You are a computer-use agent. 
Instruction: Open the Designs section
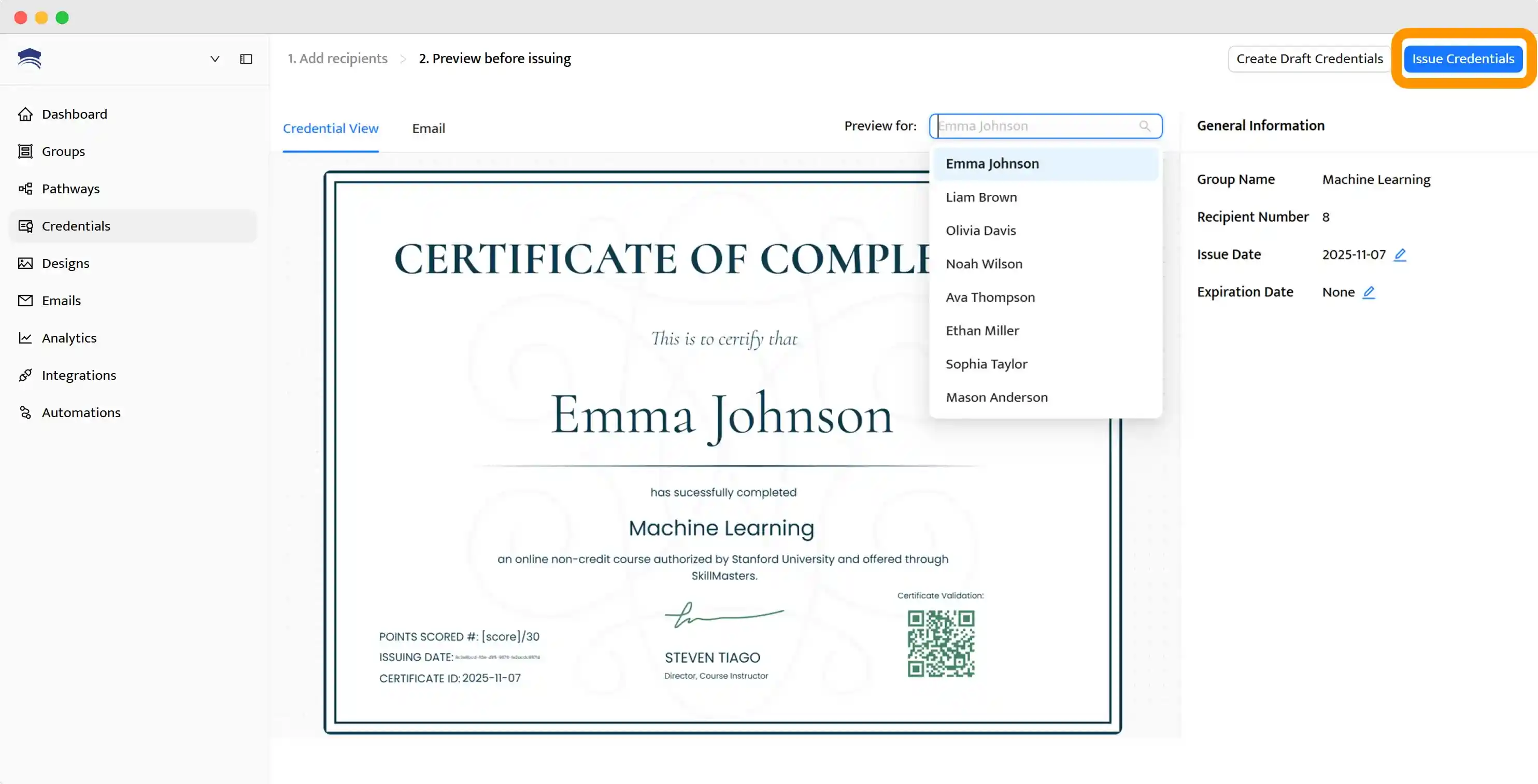point(66,263)
